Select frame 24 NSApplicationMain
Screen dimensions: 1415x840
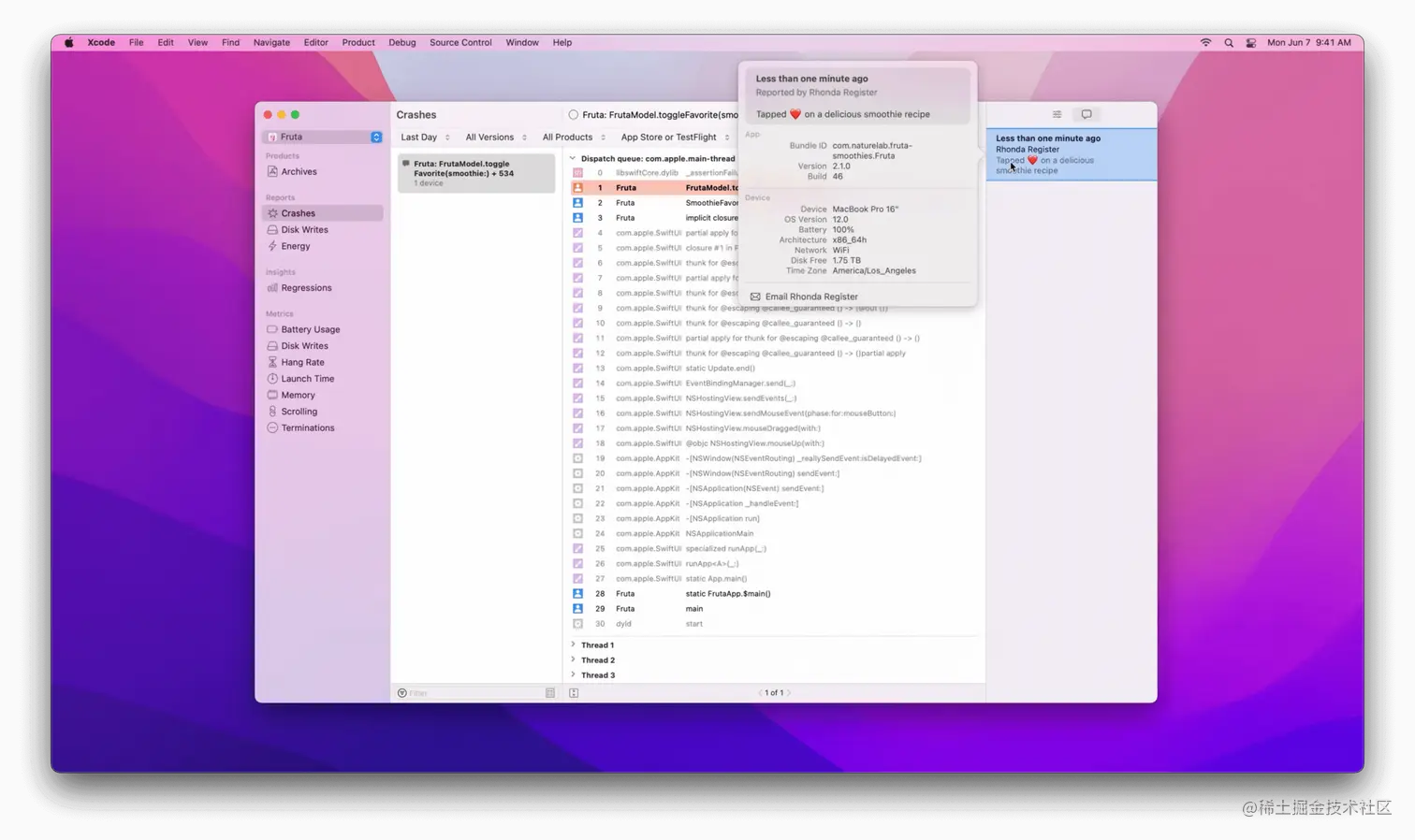[775, 534]
